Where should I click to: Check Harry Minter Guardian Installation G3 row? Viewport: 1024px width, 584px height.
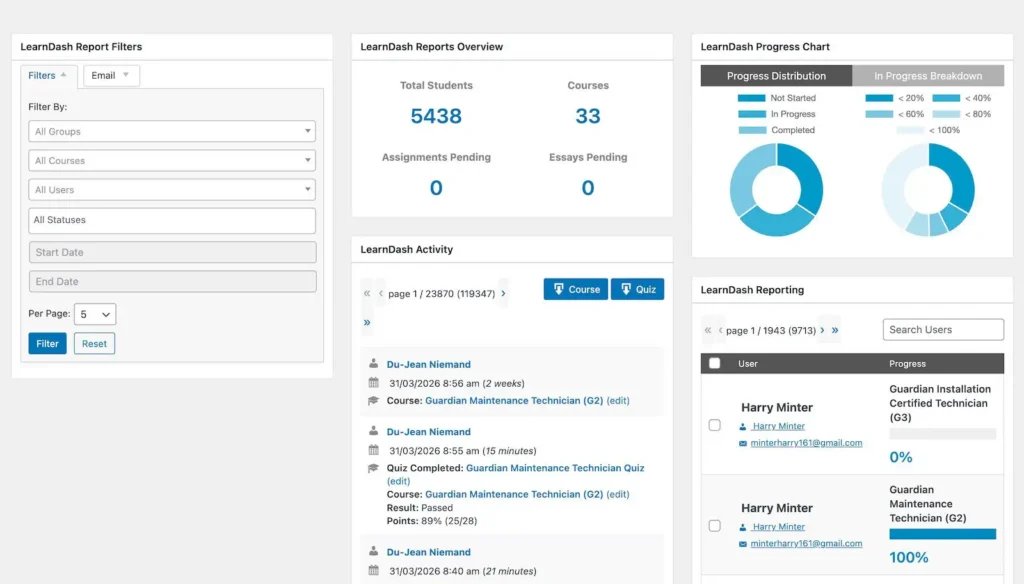[x=714, y=425]
